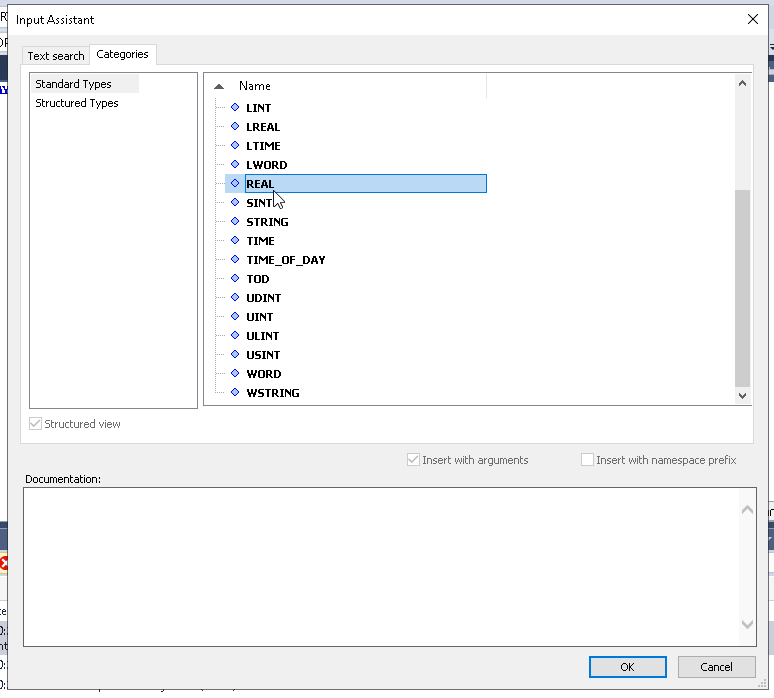
Task: Click the diamond icon beside STRING
Action: point(235,221)
